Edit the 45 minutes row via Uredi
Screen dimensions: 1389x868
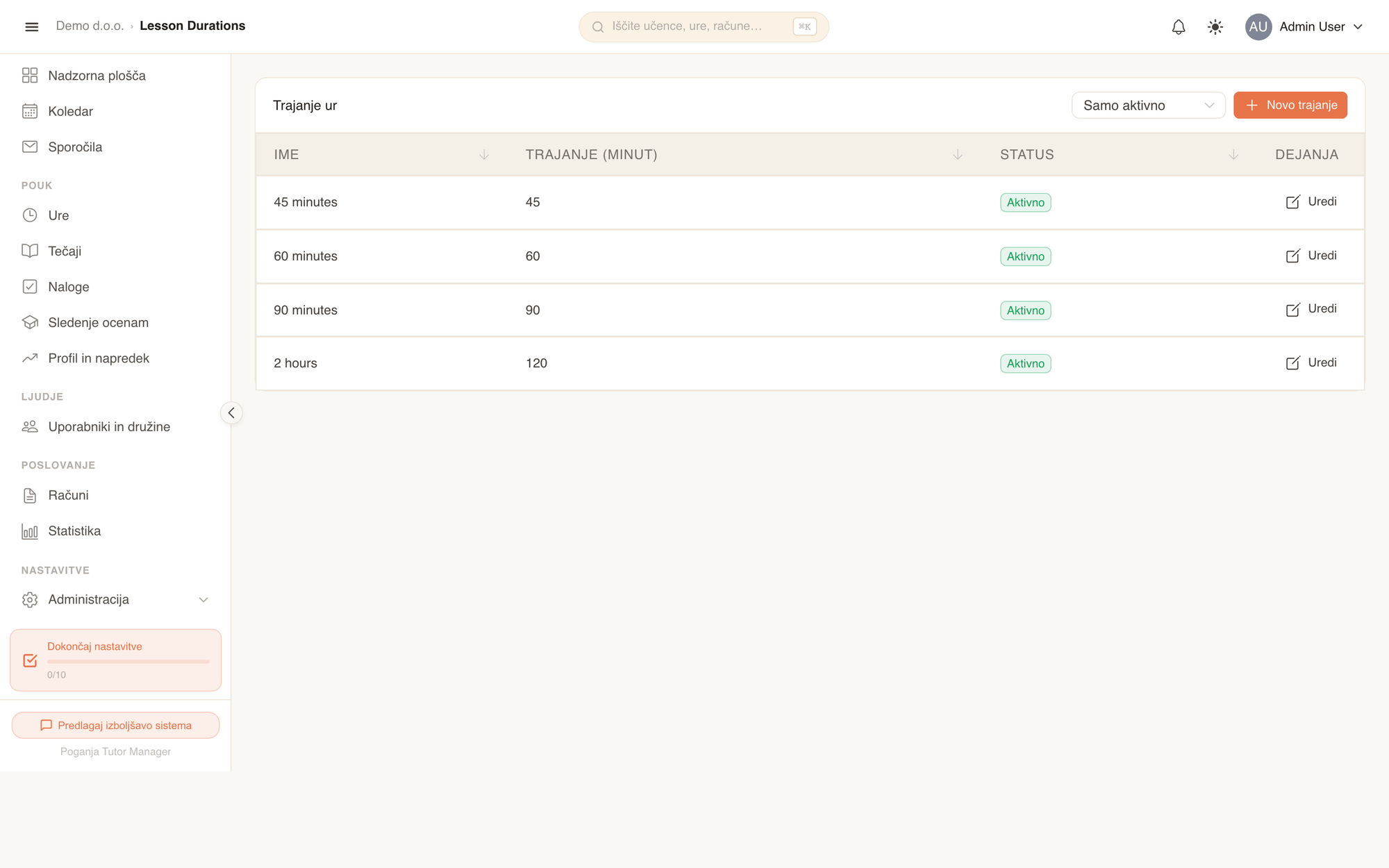[1311, 202]
